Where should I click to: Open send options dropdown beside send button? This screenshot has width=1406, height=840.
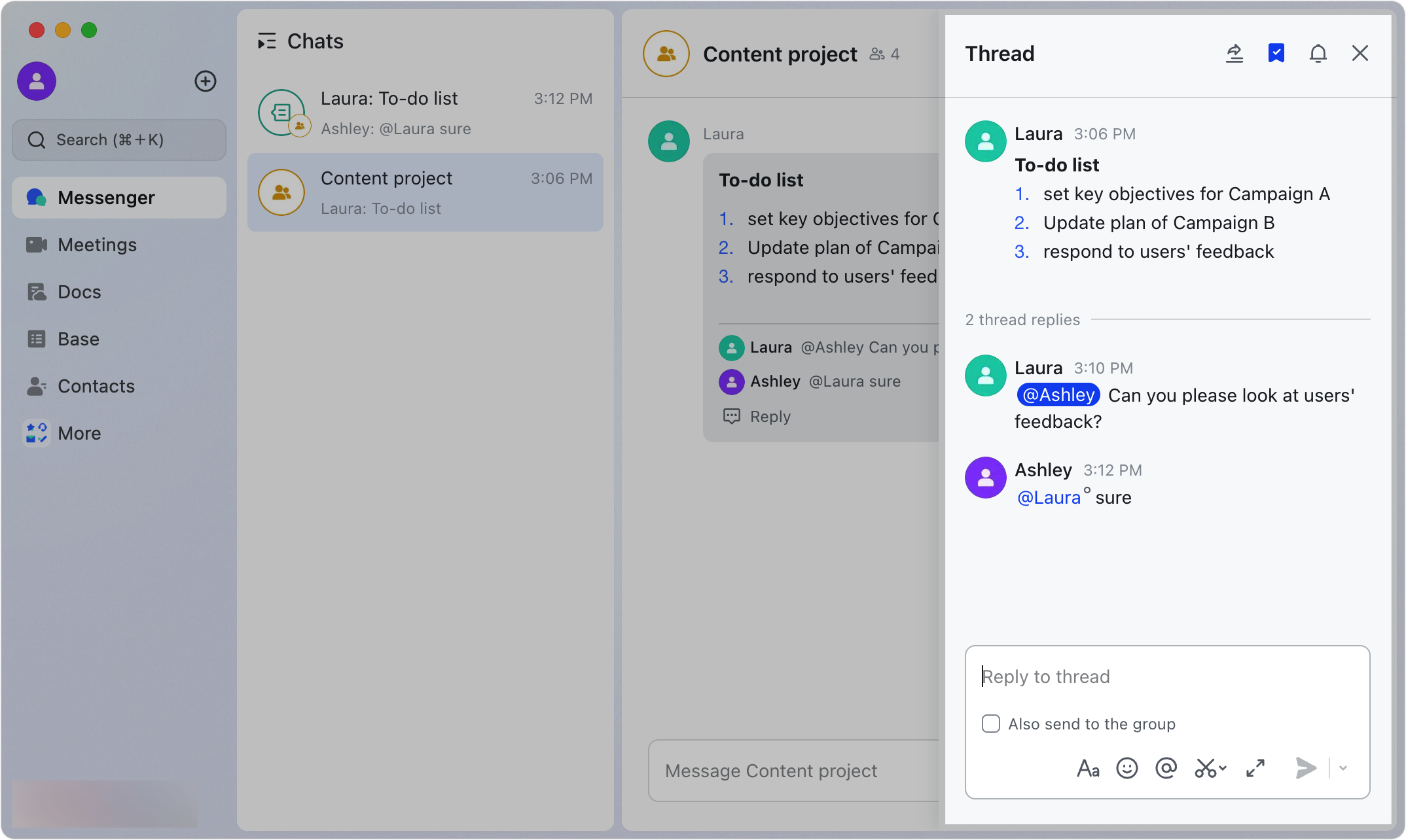click(1343, 768)
